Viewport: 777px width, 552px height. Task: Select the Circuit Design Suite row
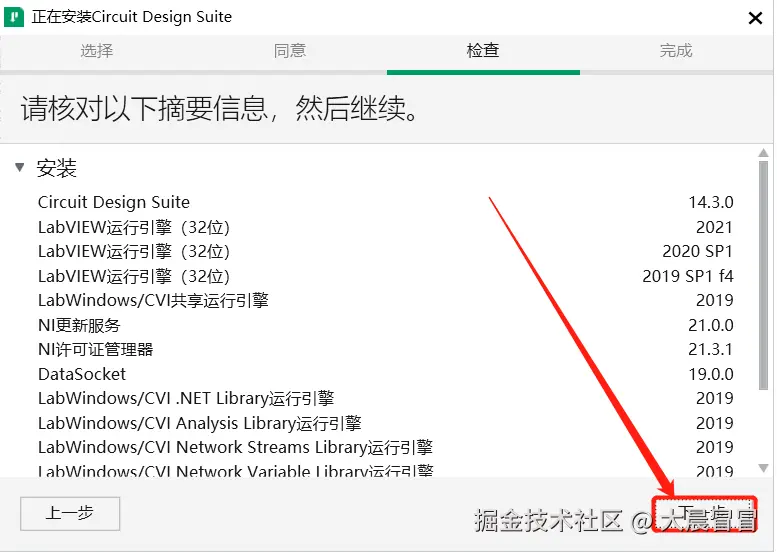(386, 202)
